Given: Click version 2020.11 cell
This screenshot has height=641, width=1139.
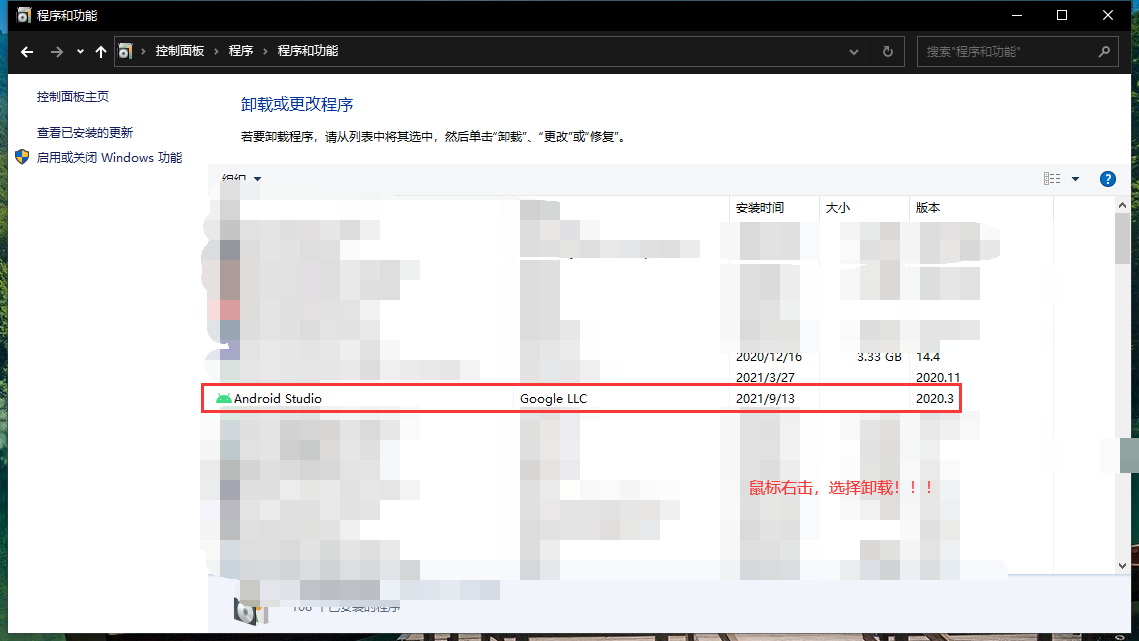Looking at the screenshot, I should [x=938, y=377].
